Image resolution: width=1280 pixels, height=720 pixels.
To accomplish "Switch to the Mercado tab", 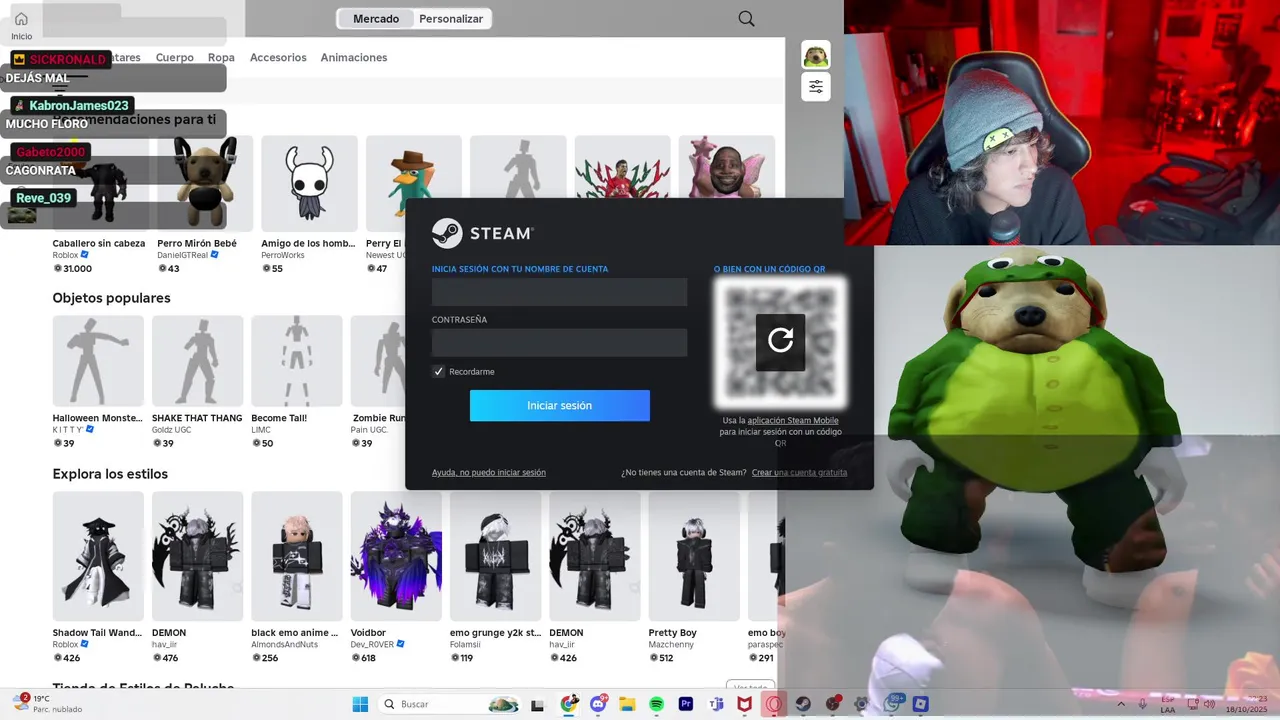I will pos(376,19).
